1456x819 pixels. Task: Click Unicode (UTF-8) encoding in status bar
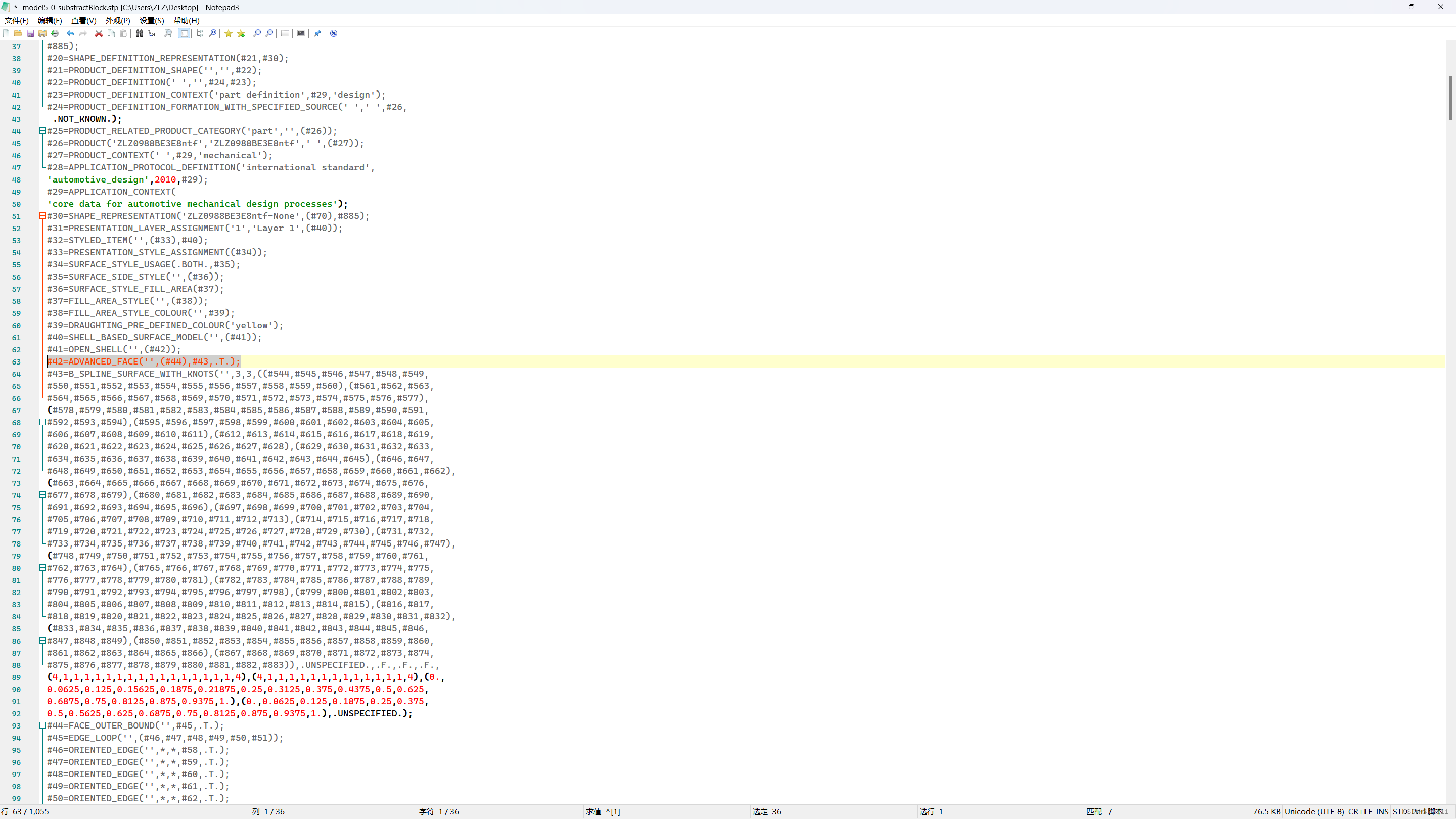1313,811
